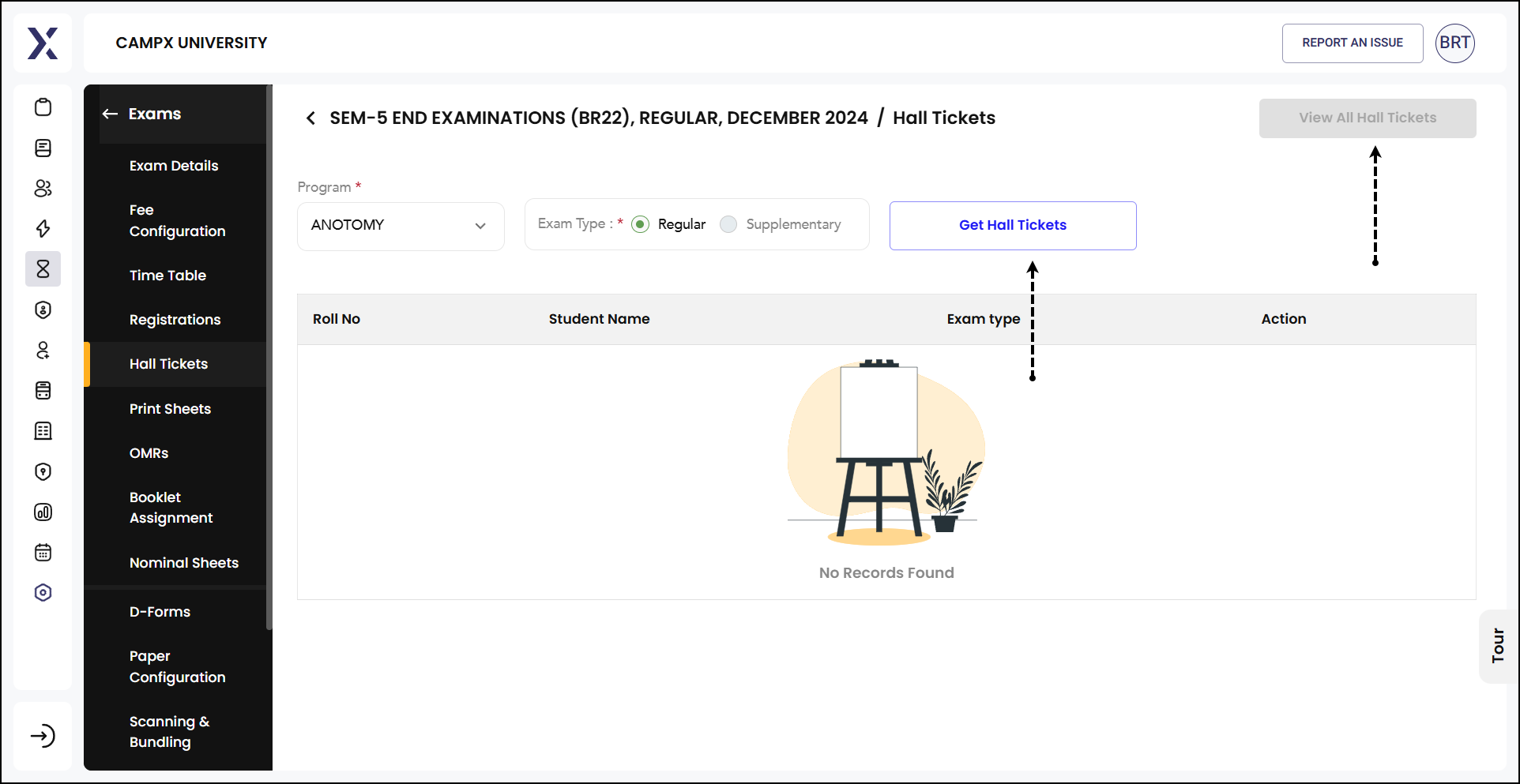The width and height of the screenshot is (1520, 784).
Task: Open the Program dropdown showing ANOTOMY
Action: point(401,226)
